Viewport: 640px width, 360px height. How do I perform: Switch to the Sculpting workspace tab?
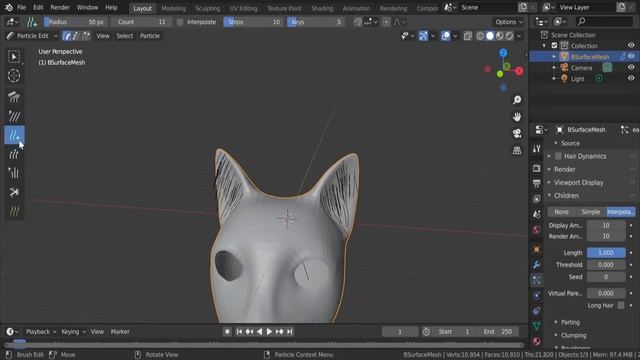(x=207, y=8)
